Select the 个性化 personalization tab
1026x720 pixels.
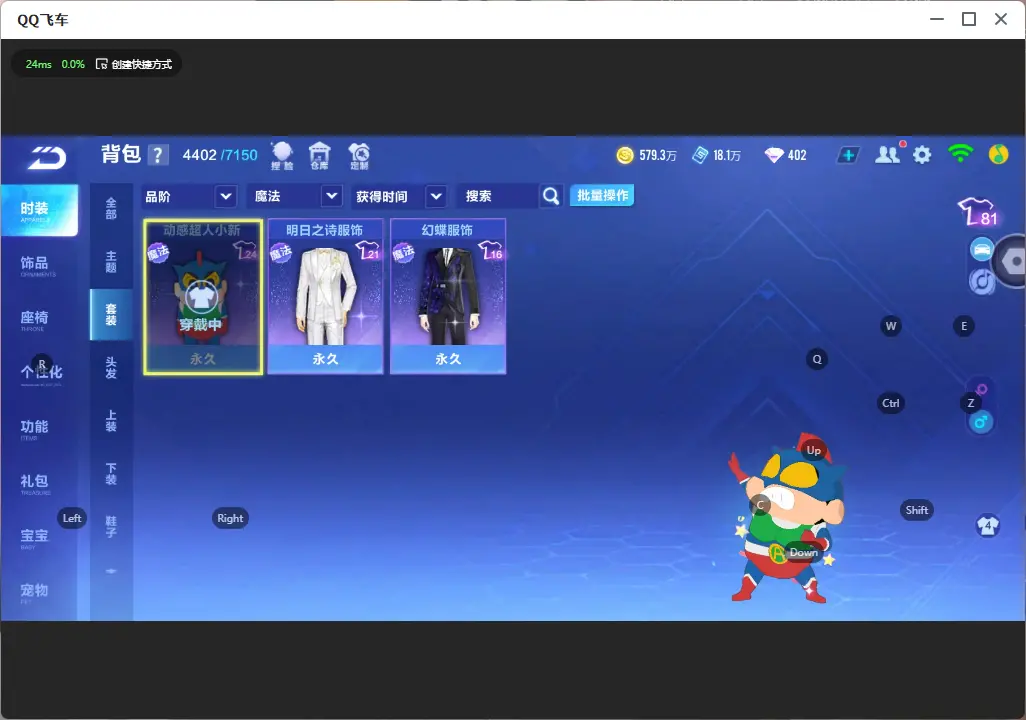tap(41, 374)
